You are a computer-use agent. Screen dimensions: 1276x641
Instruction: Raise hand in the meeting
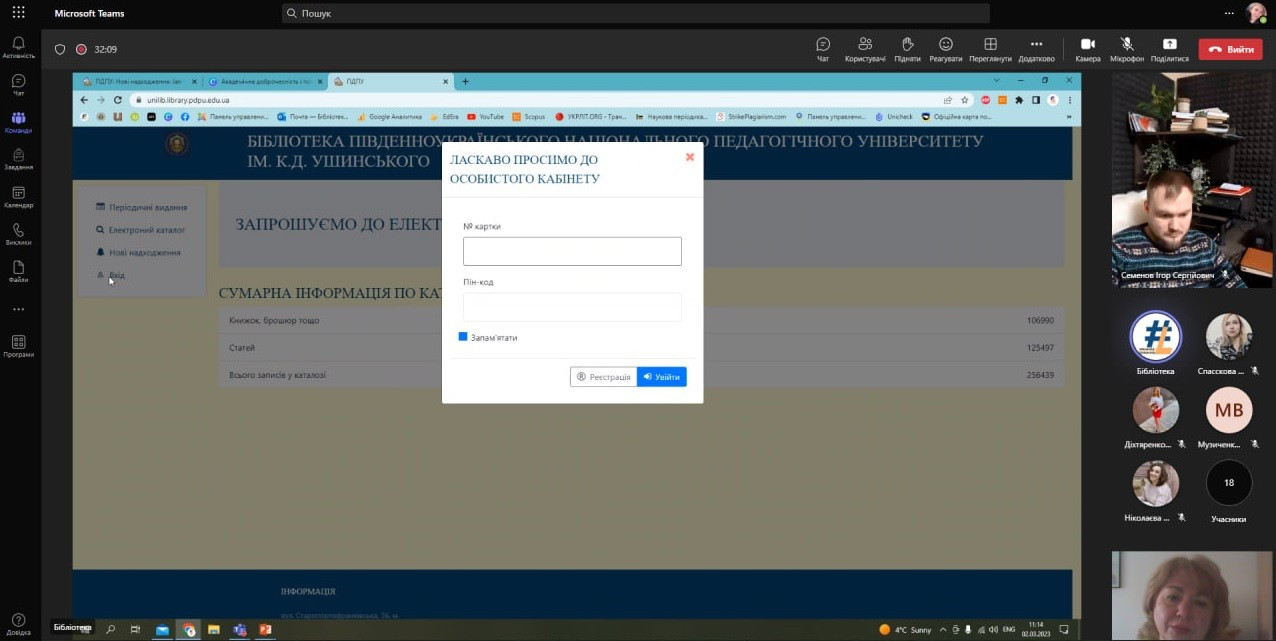coord(907,49)
